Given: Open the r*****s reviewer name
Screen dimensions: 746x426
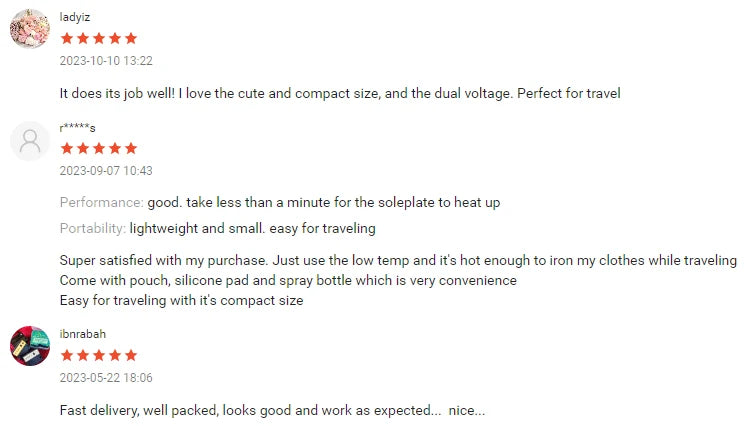Looking at the screenshot, I should pyautogui.click(x=78, y=128).
